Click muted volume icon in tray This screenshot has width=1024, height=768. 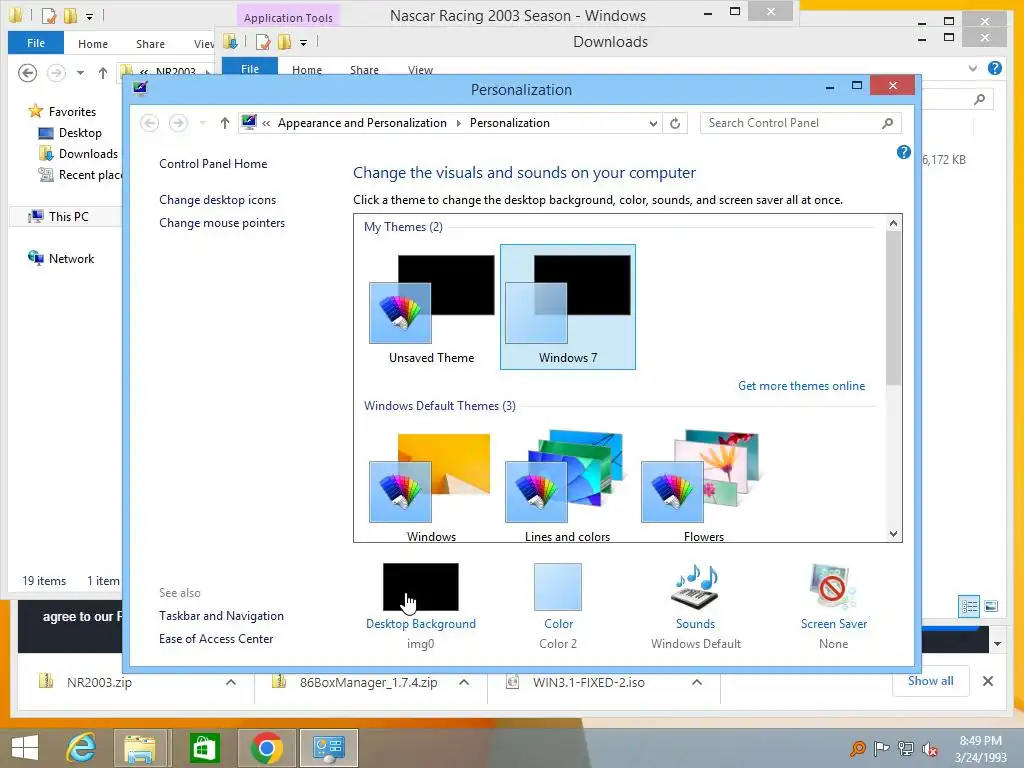pyautogui.click(x=930, y=749)
